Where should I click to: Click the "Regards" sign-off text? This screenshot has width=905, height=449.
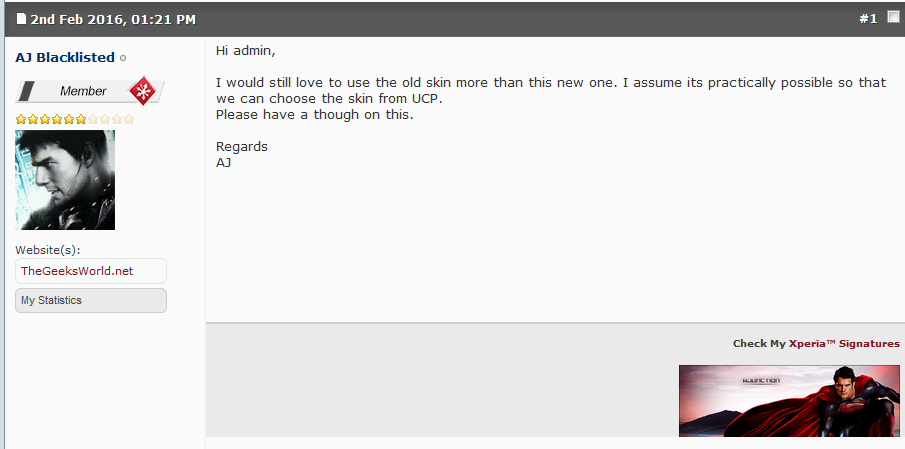[x=242, y=147]
